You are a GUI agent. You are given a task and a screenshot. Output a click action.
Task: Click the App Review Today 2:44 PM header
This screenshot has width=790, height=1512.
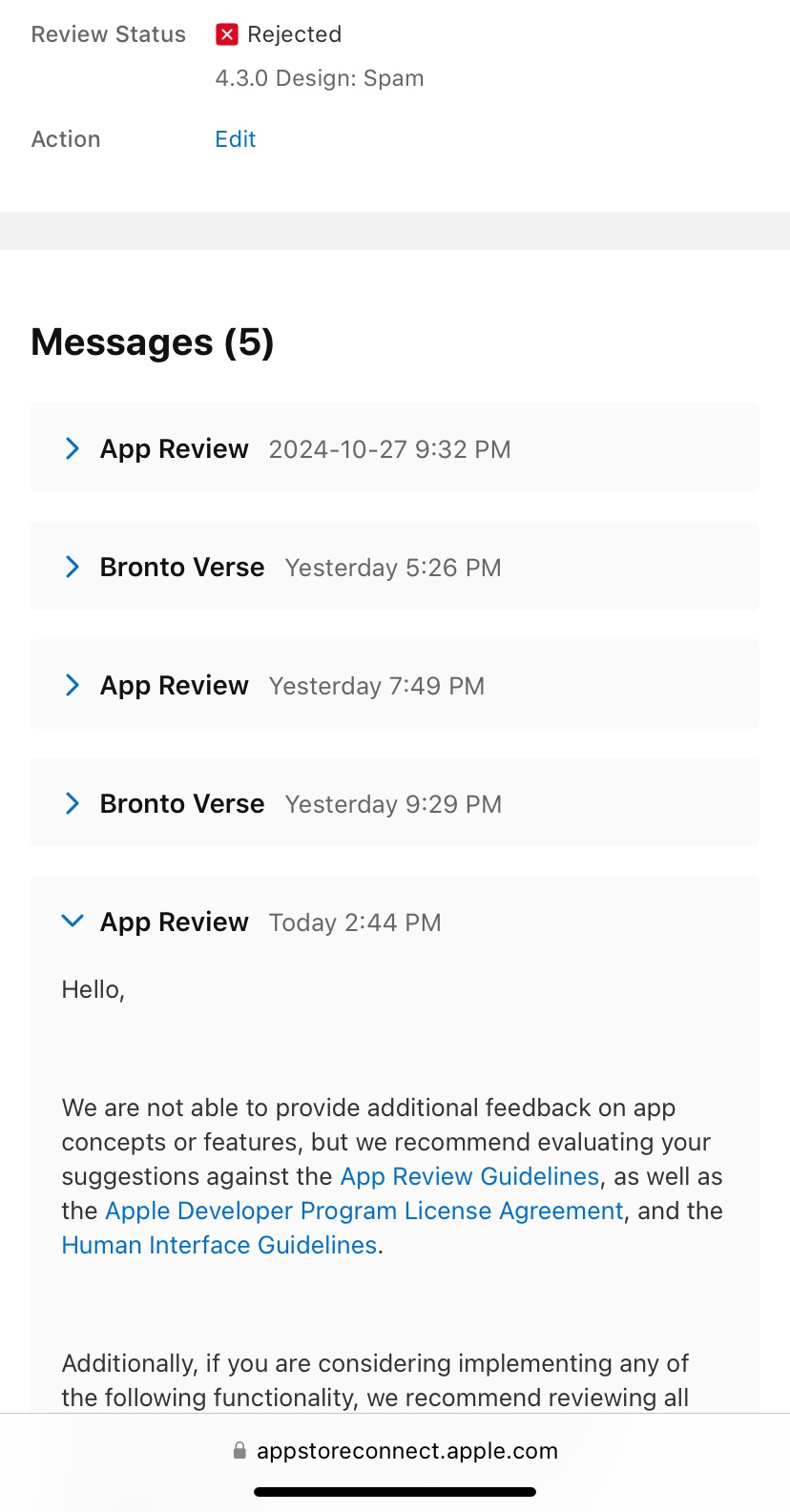(x=395, y=922)
